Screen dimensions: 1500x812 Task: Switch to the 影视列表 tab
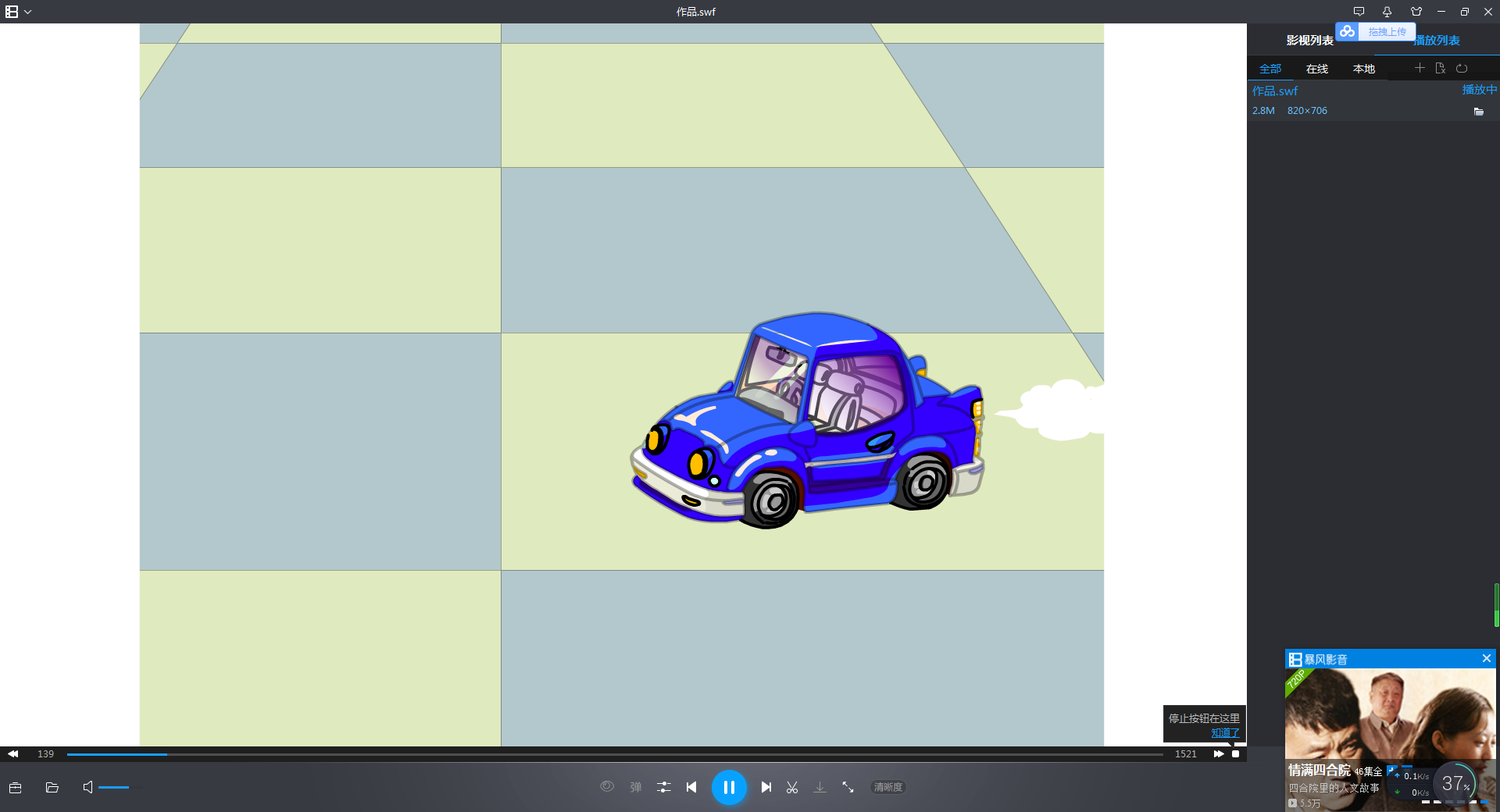pyautogui.click(x=1310, y=41)
